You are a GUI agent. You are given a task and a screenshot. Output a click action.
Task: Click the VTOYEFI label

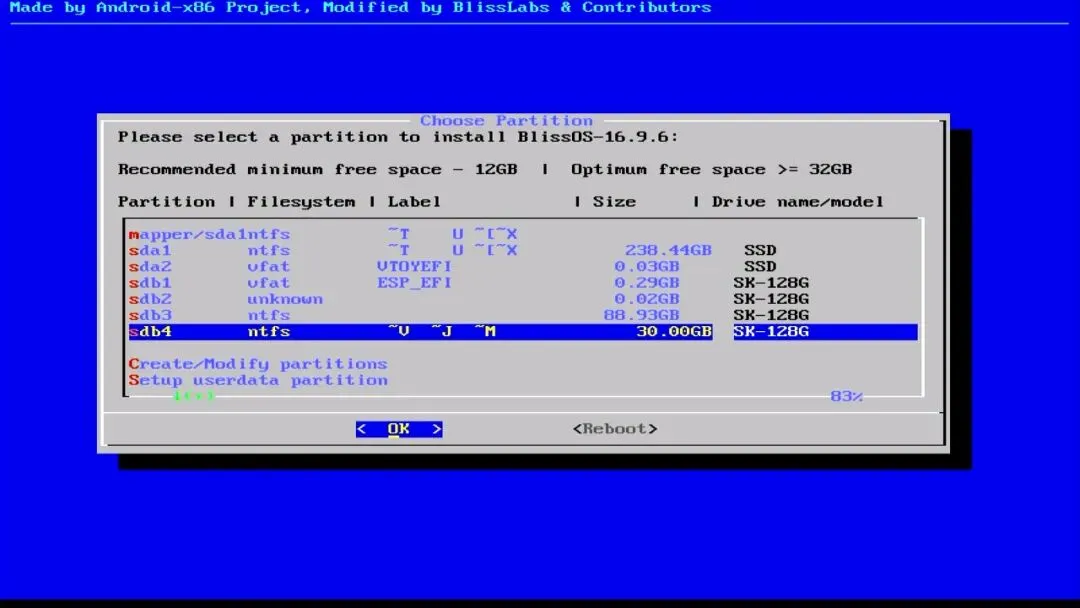[x=414, y=266]
